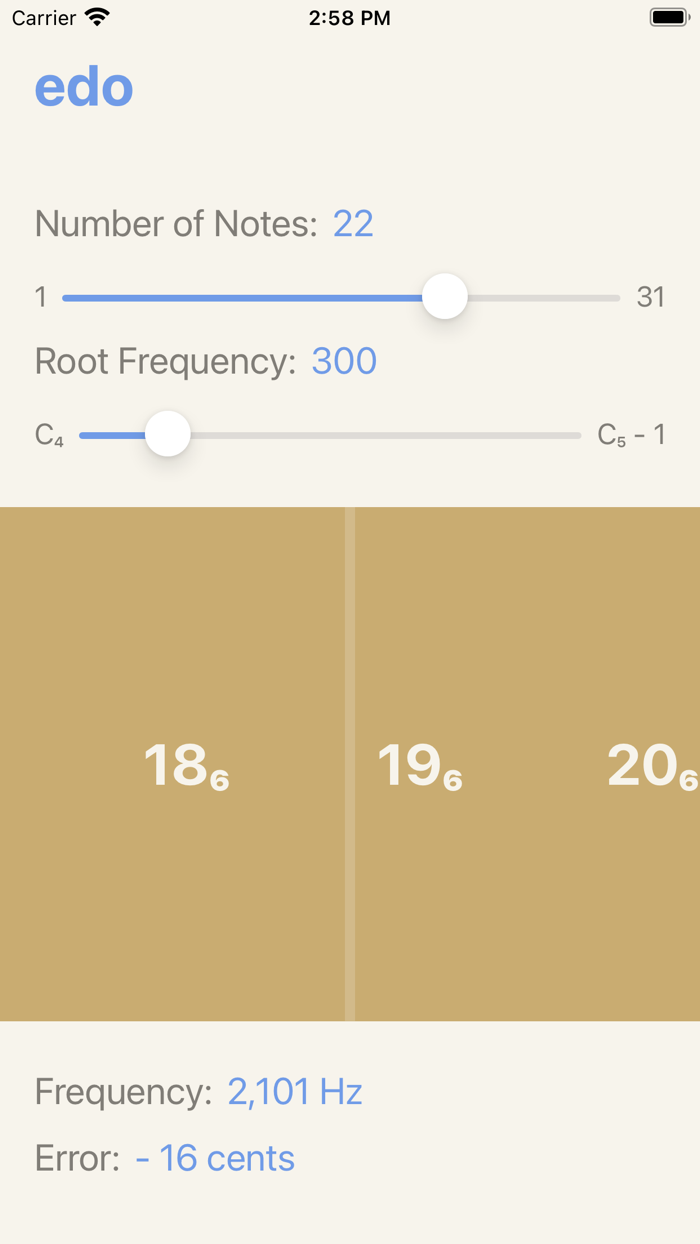Screen dimensions: 700x1244
Task: Click the Root Frequency slider knob
Action: tap(168, 434)
